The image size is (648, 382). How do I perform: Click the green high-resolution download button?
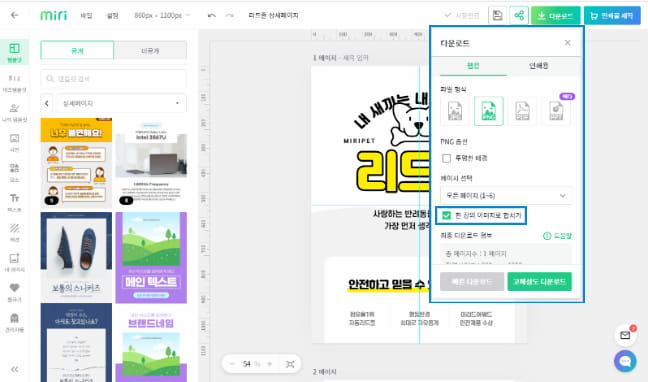point(539,282)
